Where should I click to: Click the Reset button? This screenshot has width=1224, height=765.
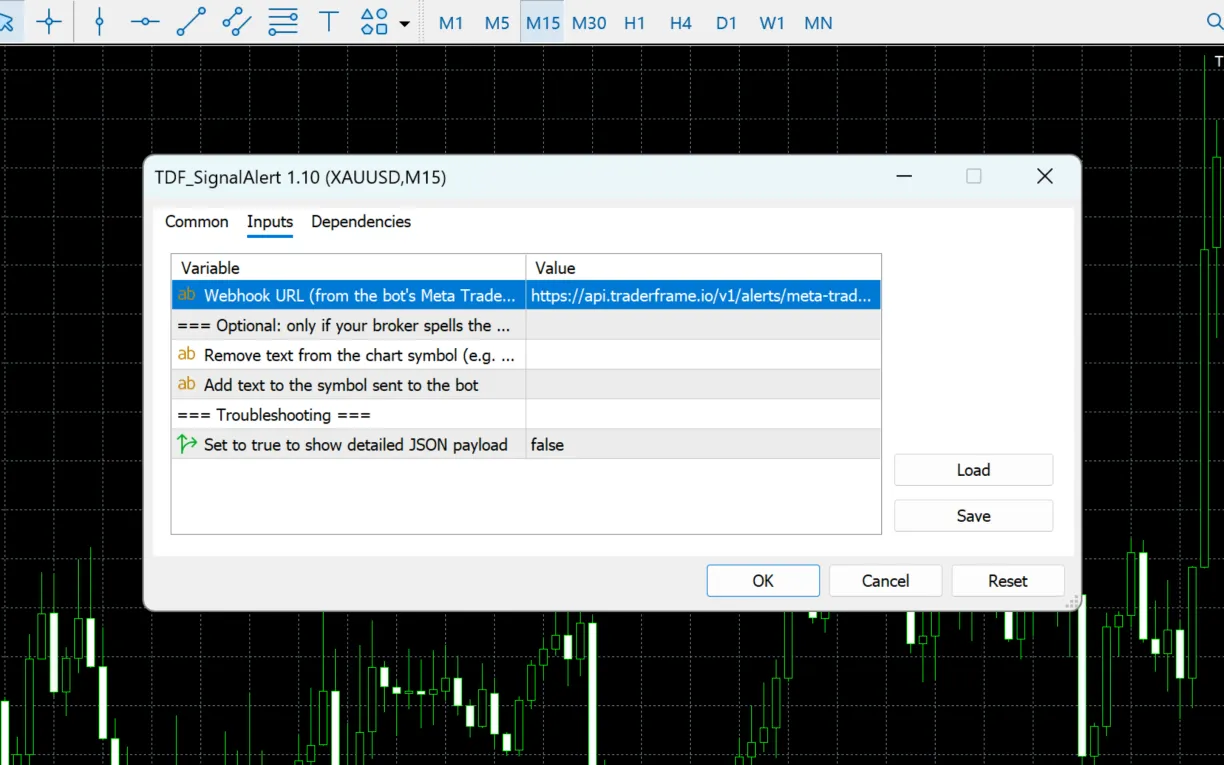pyautogui.click(x=1008, y=581)
